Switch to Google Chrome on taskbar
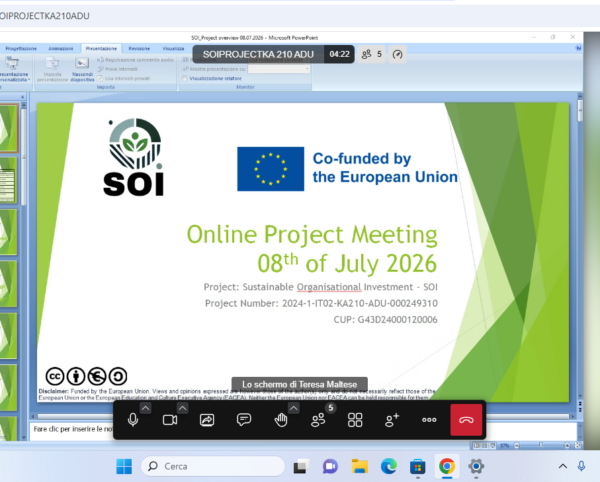The height and width of the screenshot is (482, 600). coord(447,466)
